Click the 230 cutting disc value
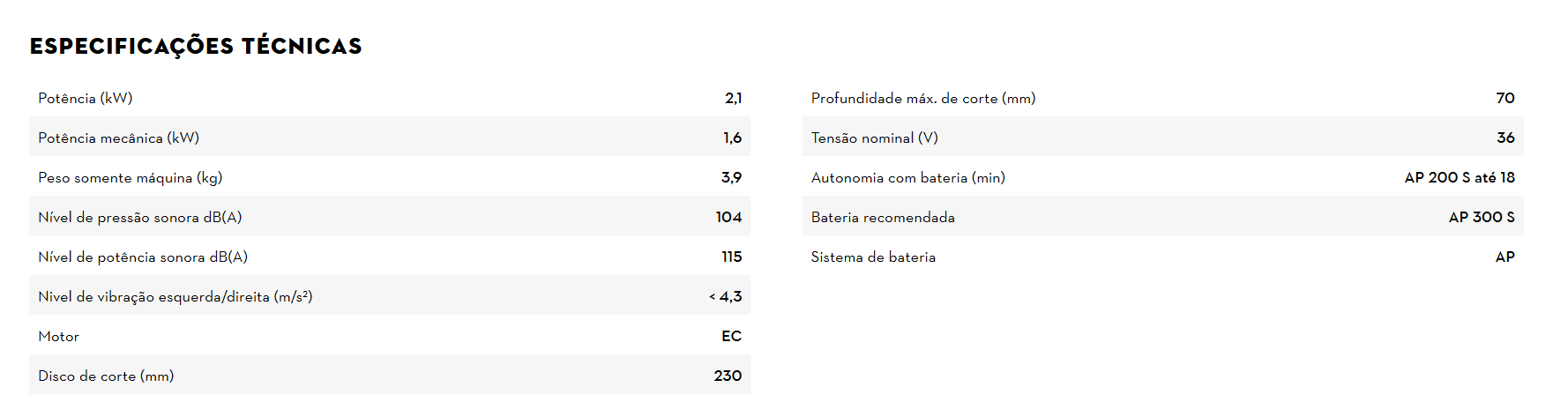This screenshot has height=417, width=1568. (x=728, y=376)
